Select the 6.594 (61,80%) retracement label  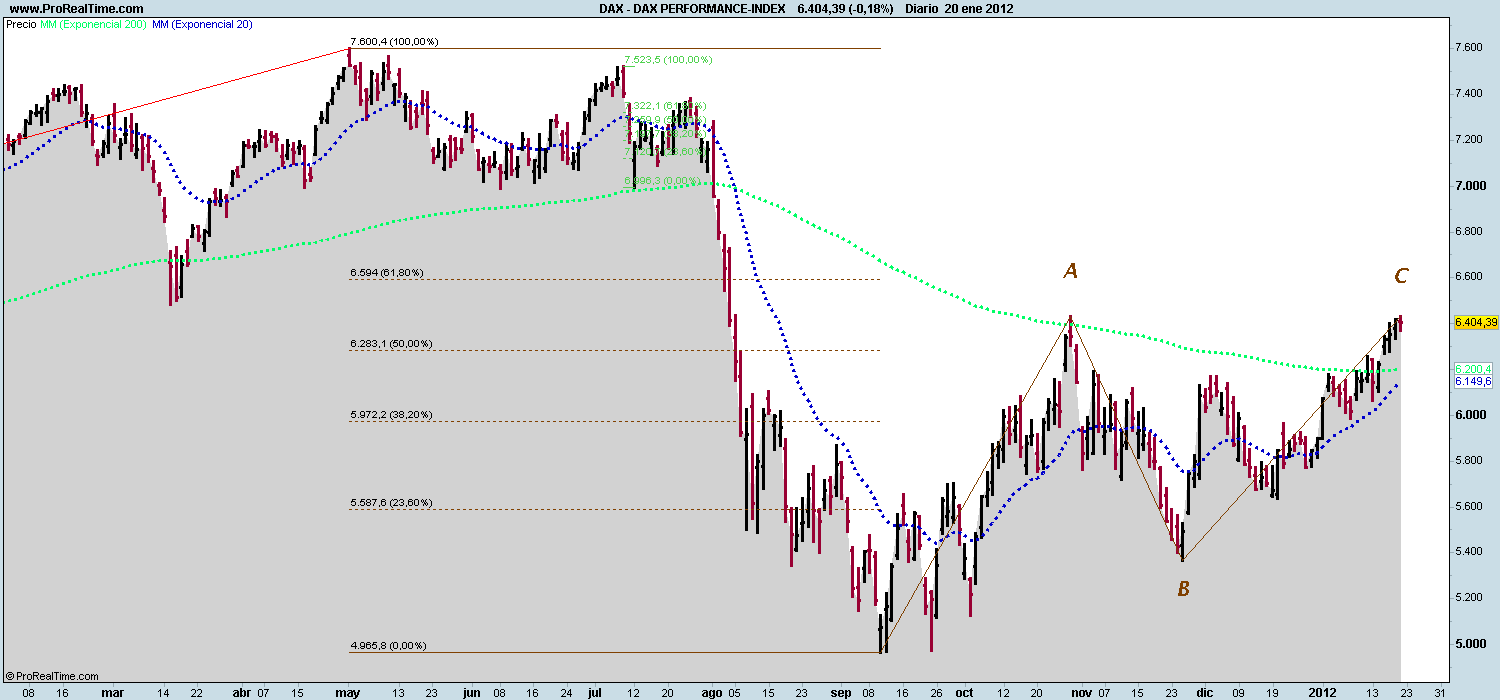pyautogui.click(x=387, y=272)
